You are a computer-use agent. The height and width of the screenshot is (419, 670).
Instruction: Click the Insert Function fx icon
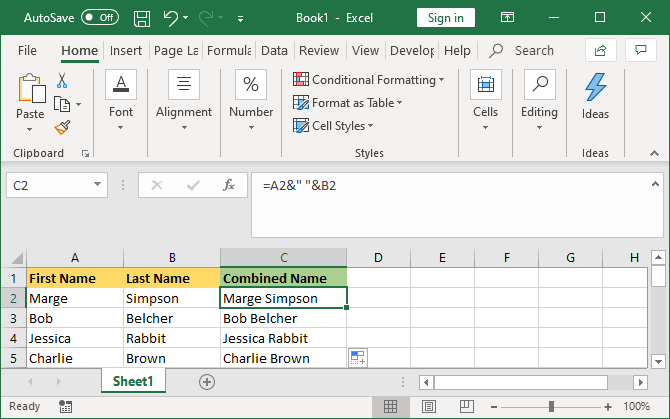coord(229,185)
